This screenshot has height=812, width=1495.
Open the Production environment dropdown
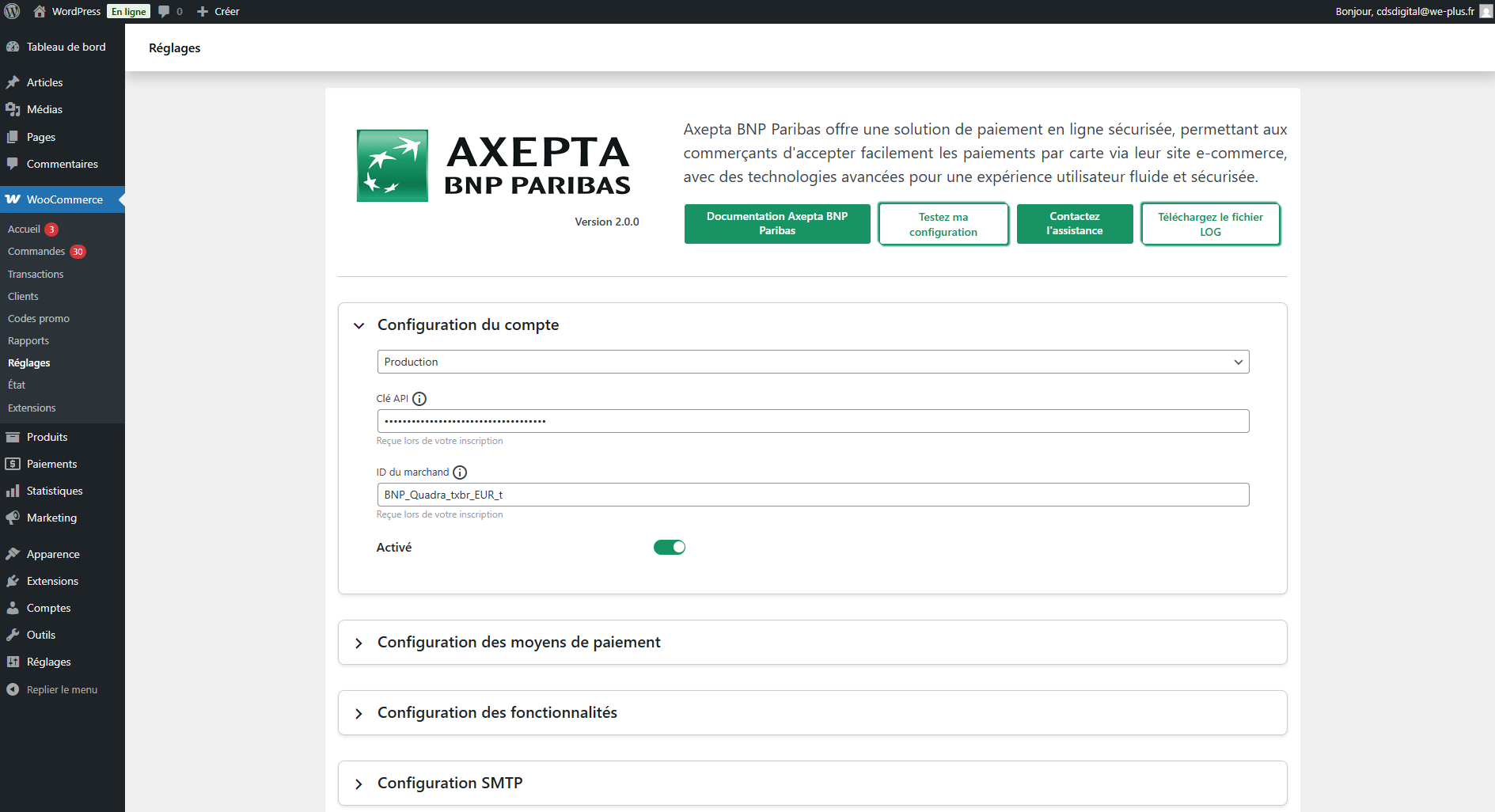813,362
